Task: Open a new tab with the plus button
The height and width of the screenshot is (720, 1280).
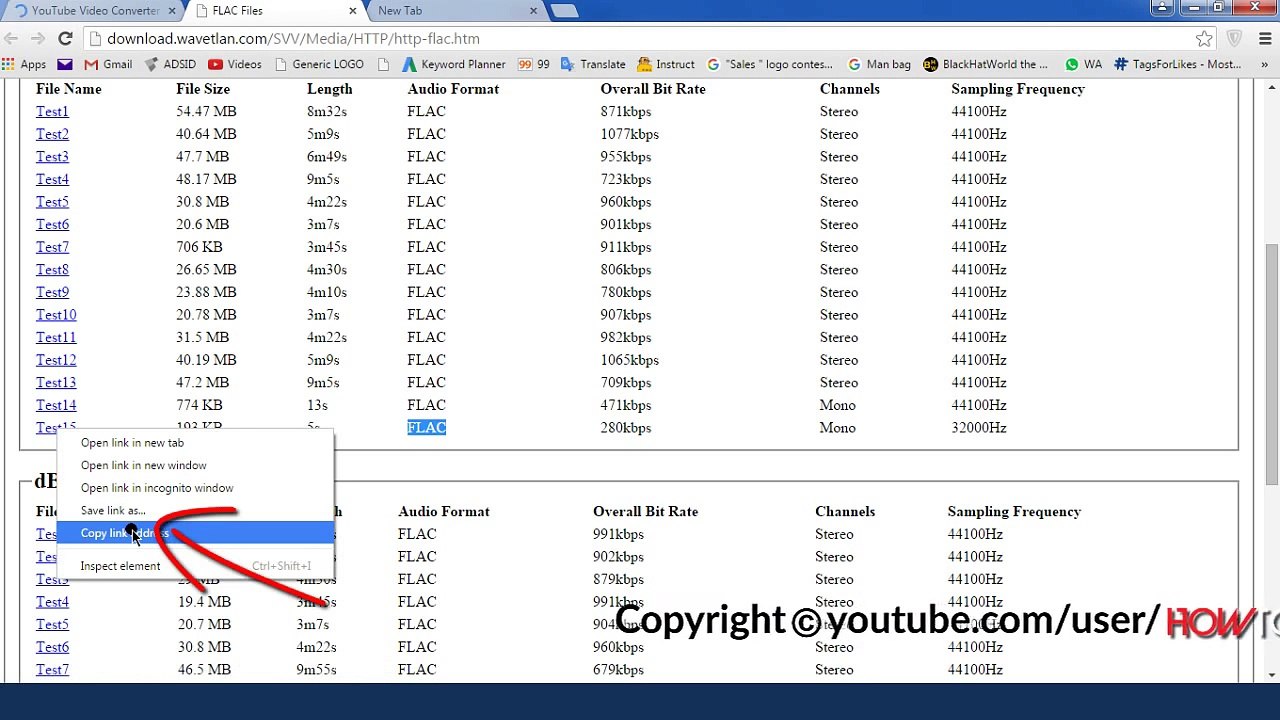Action: [x=564, y=11]
